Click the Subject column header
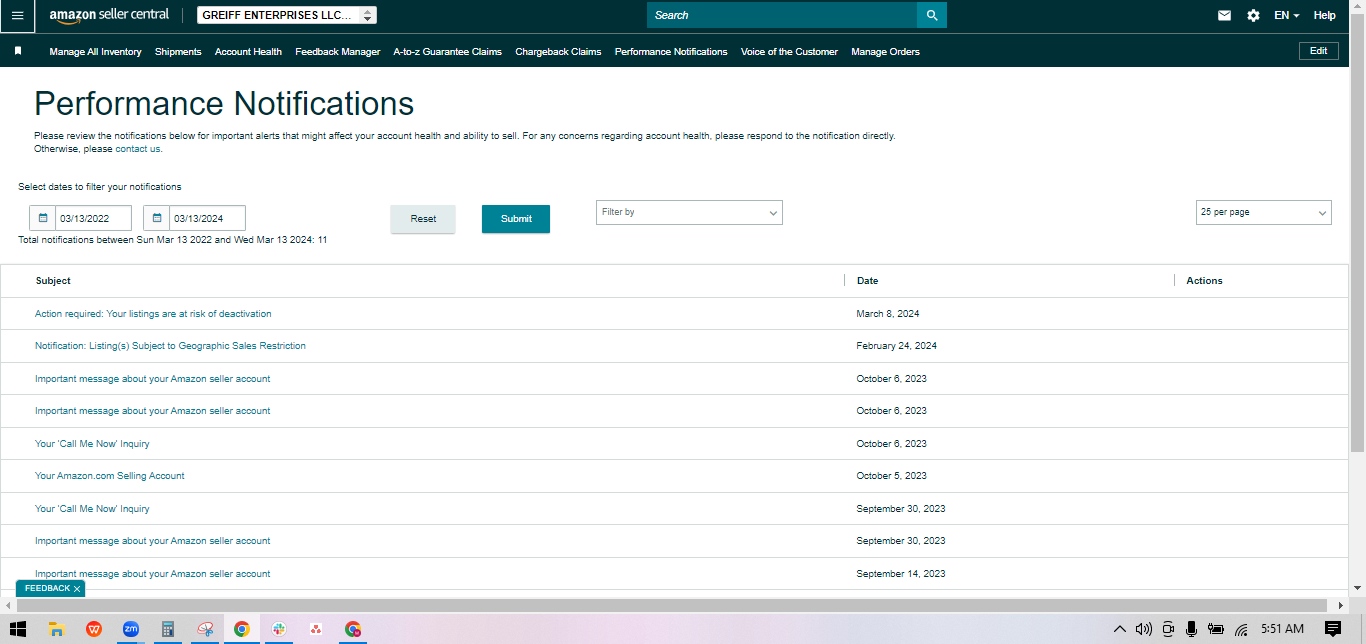 point(53,281)
